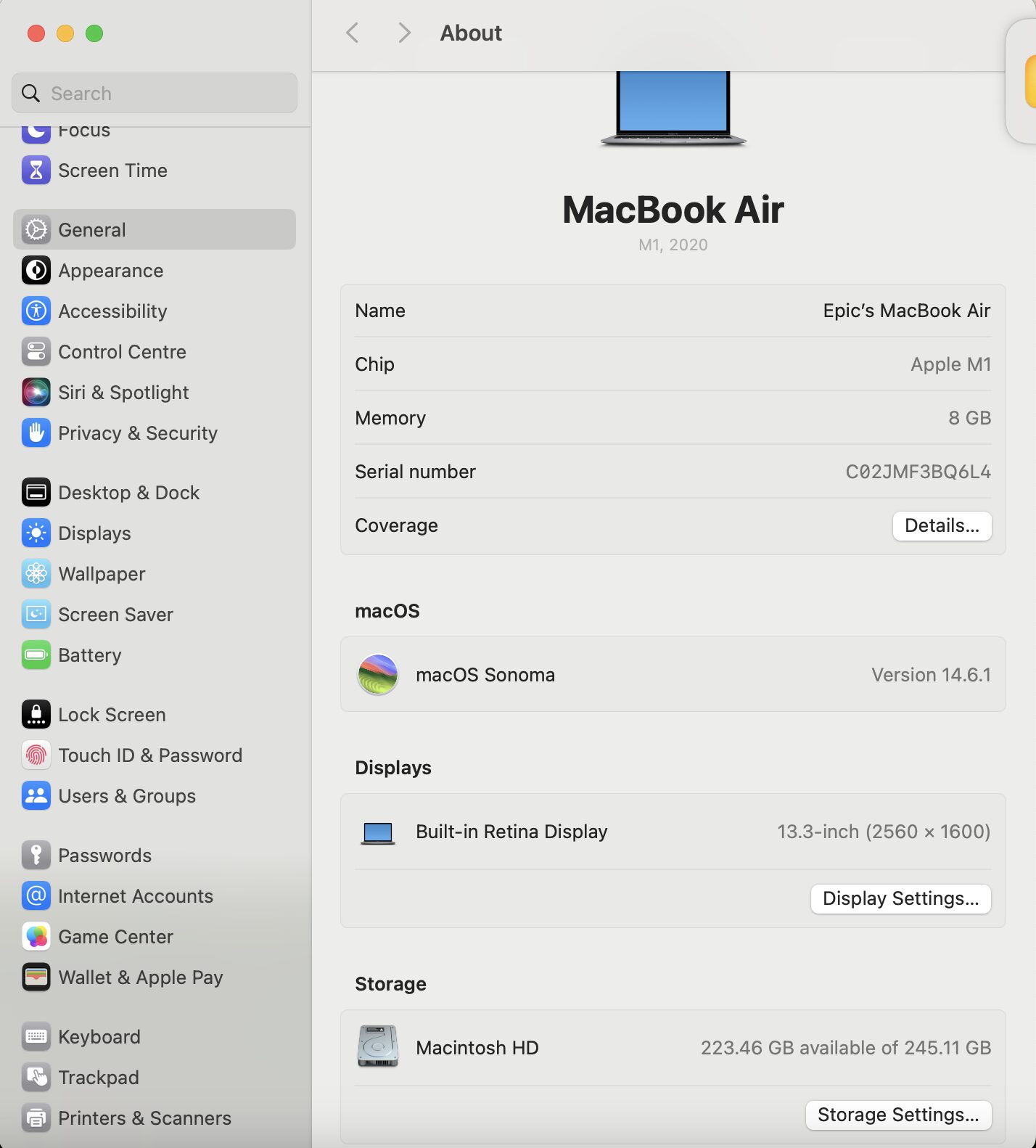Click '13.3-inch (2560 × 1600)' display text

click(x=884, y=832)
